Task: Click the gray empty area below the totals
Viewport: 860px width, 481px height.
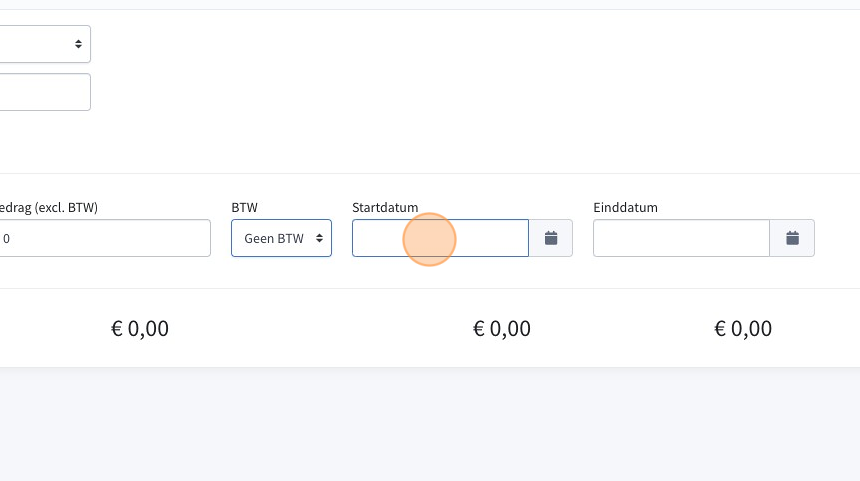Action: point(430,424)
